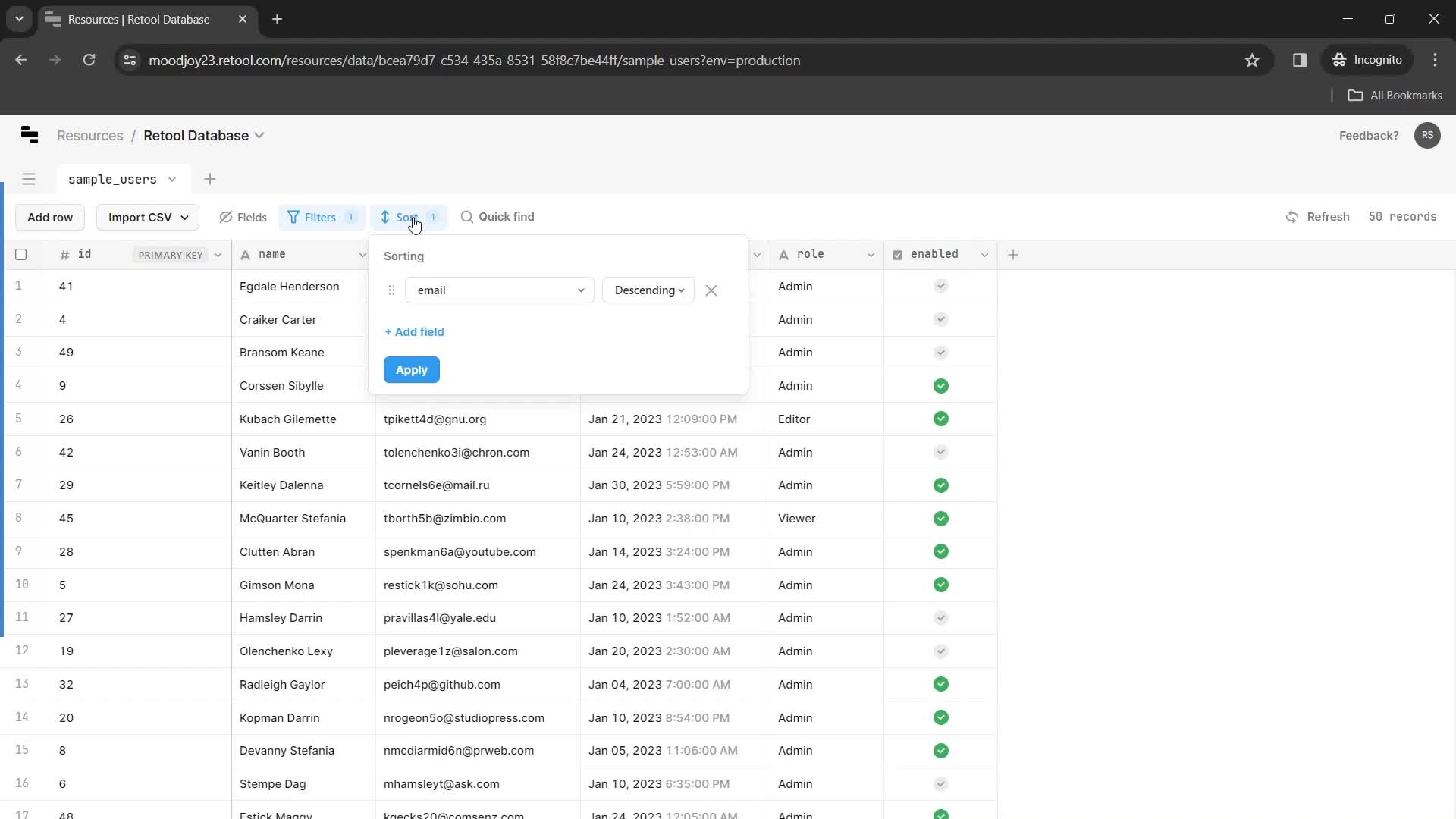Grab the sort rule drag handle
The width and height of the screenshot is (1456, 819).
point(391,290)
